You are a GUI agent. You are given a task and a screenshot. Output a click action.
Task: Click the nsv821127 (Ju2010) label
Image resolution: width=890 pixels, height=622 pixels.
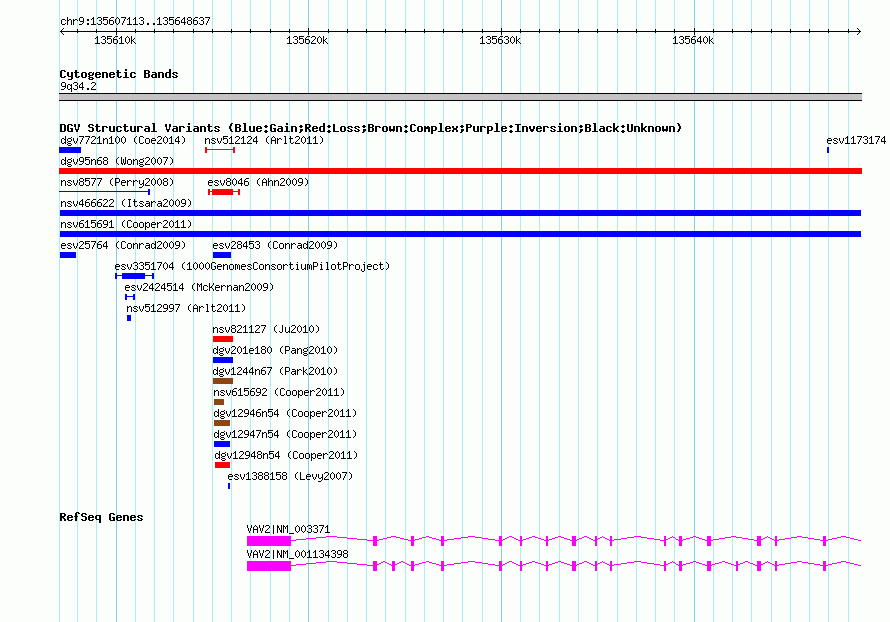(266, 329)
